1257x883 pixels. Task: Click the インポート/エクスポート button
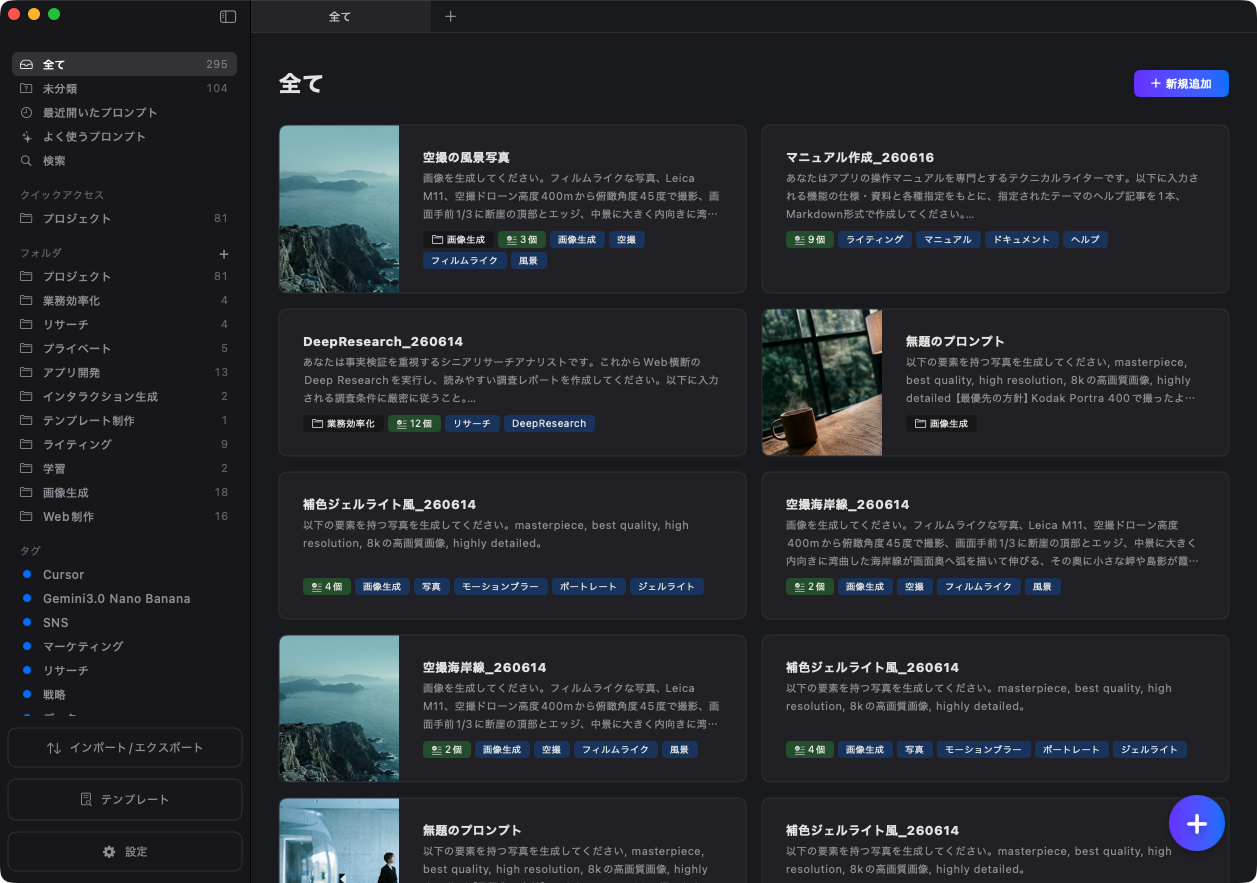(x=125, y=747)
